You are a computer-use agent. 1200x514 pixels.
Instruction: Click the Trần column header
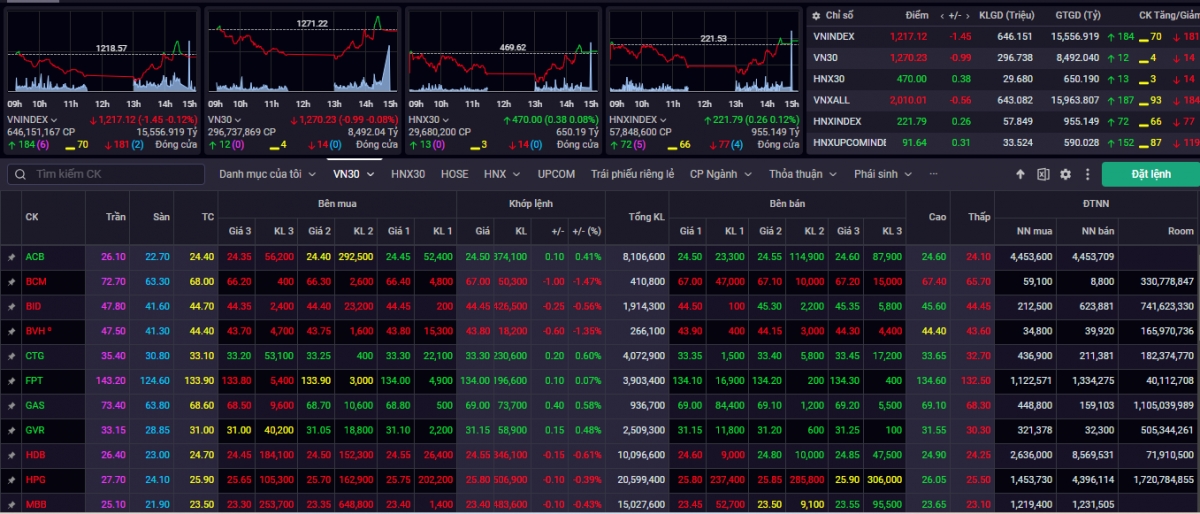tap(116, 216)
